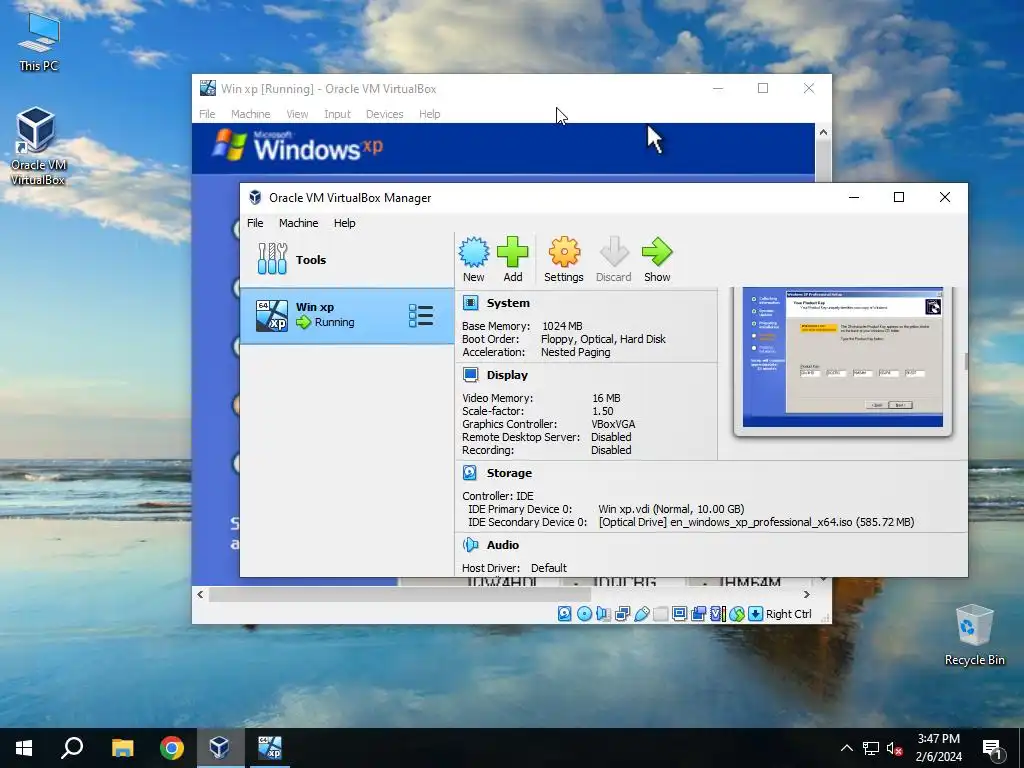Click the Storage section header text
This screenshot has width=1024, height=768.
tap(509, 472)
